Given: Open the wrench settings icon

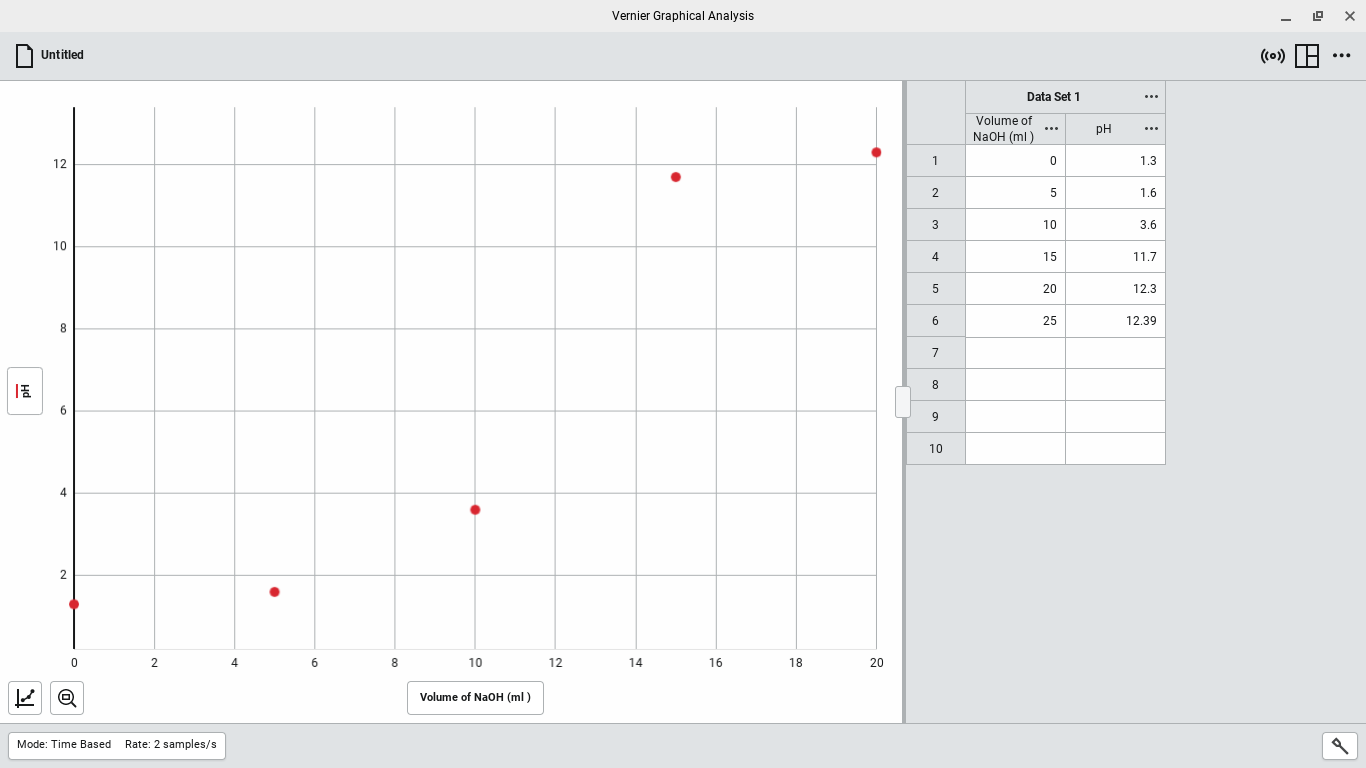Looking at the screenshot, I should (1339, 746).
